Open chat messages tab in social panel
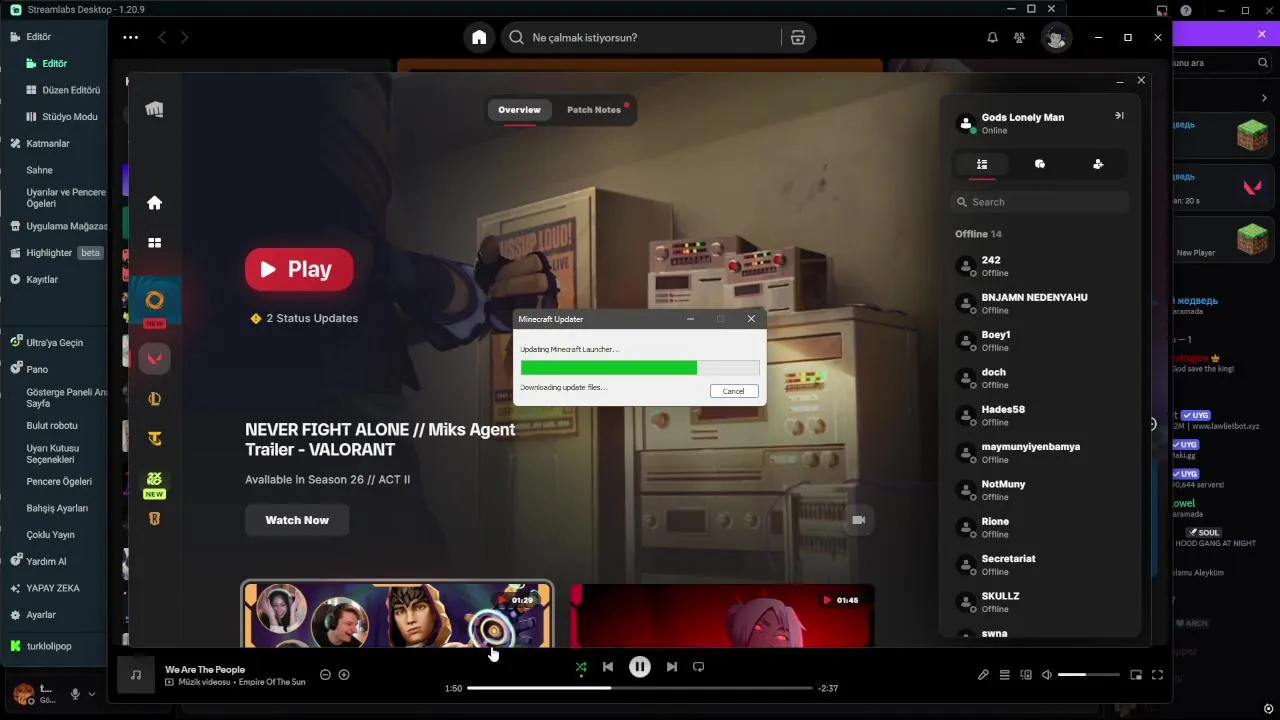The height and width of the screenshot is (720, 1280). point(1040,164)
